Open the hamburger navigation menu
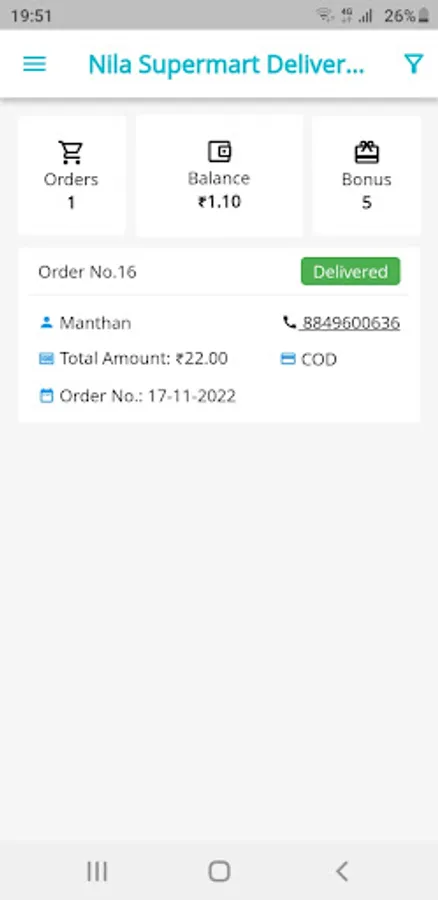This screenshot has width=438, height=900. [x=34, y=64]
